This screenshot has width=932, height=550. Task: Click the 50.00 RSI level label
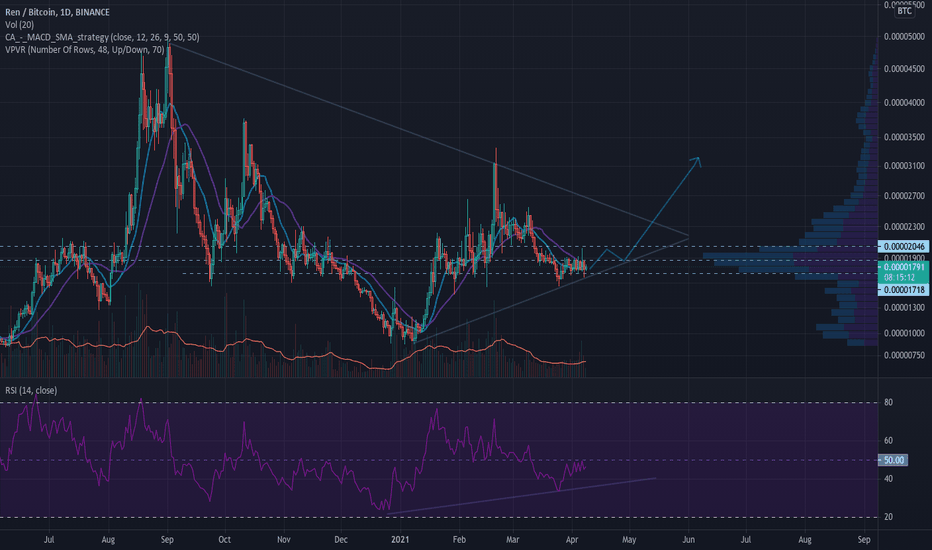pyautogui.click(x=893, y=460)
